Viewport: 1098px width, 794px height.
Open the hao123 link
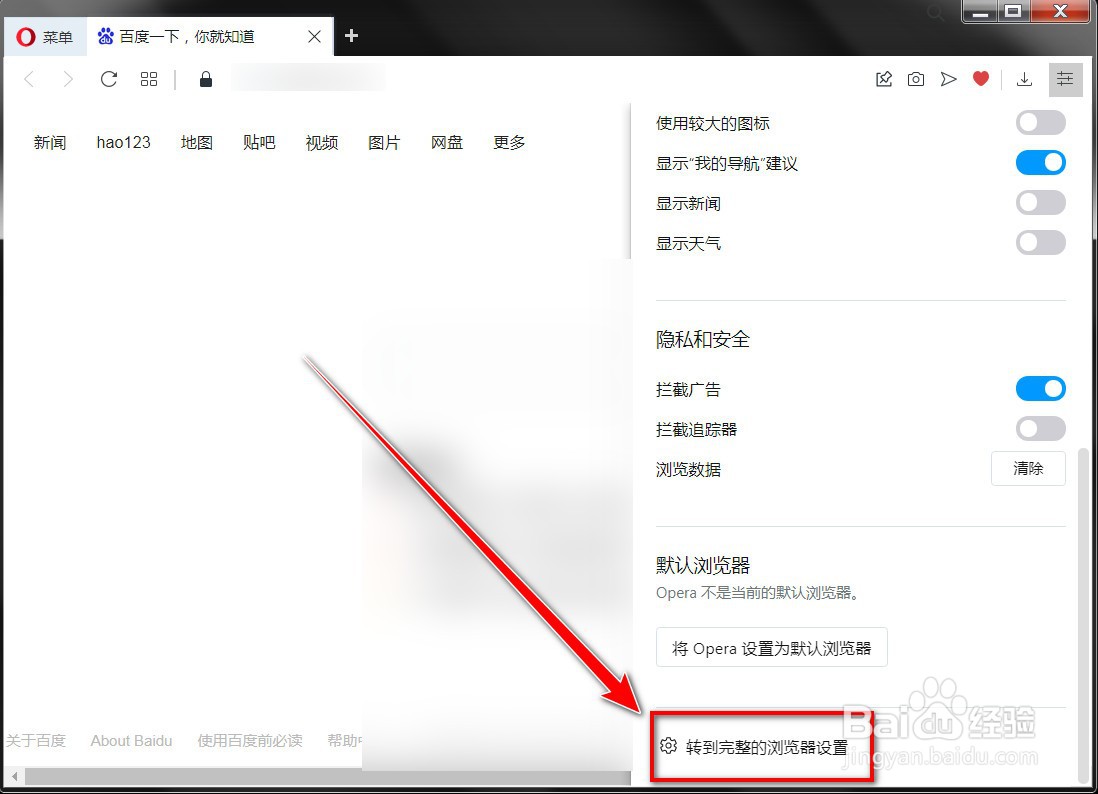[123, 143]
